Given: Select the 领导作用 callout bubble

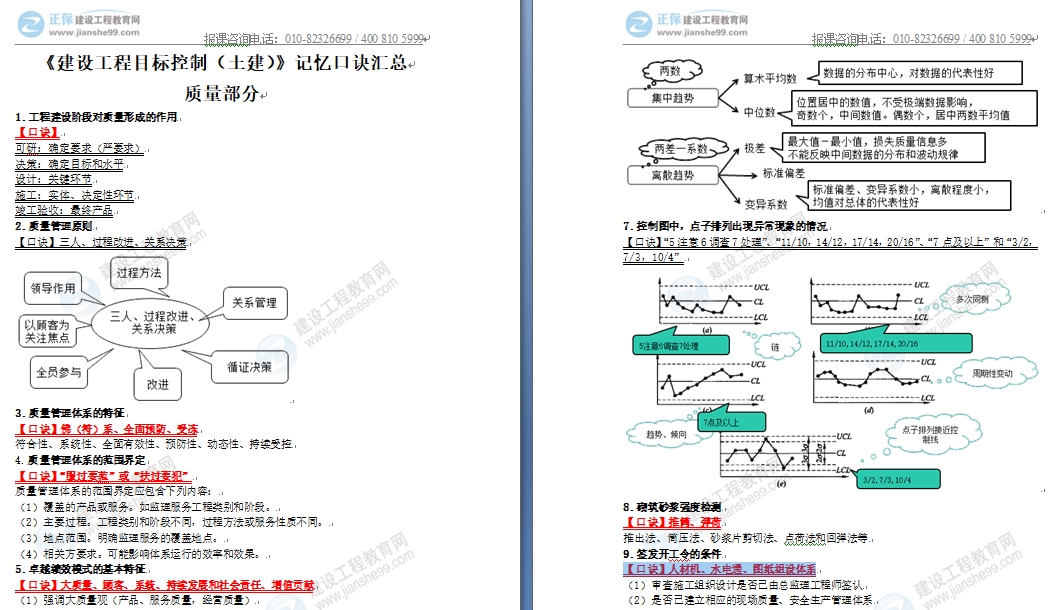Looking at the screenshot, I should click(53, 288).
